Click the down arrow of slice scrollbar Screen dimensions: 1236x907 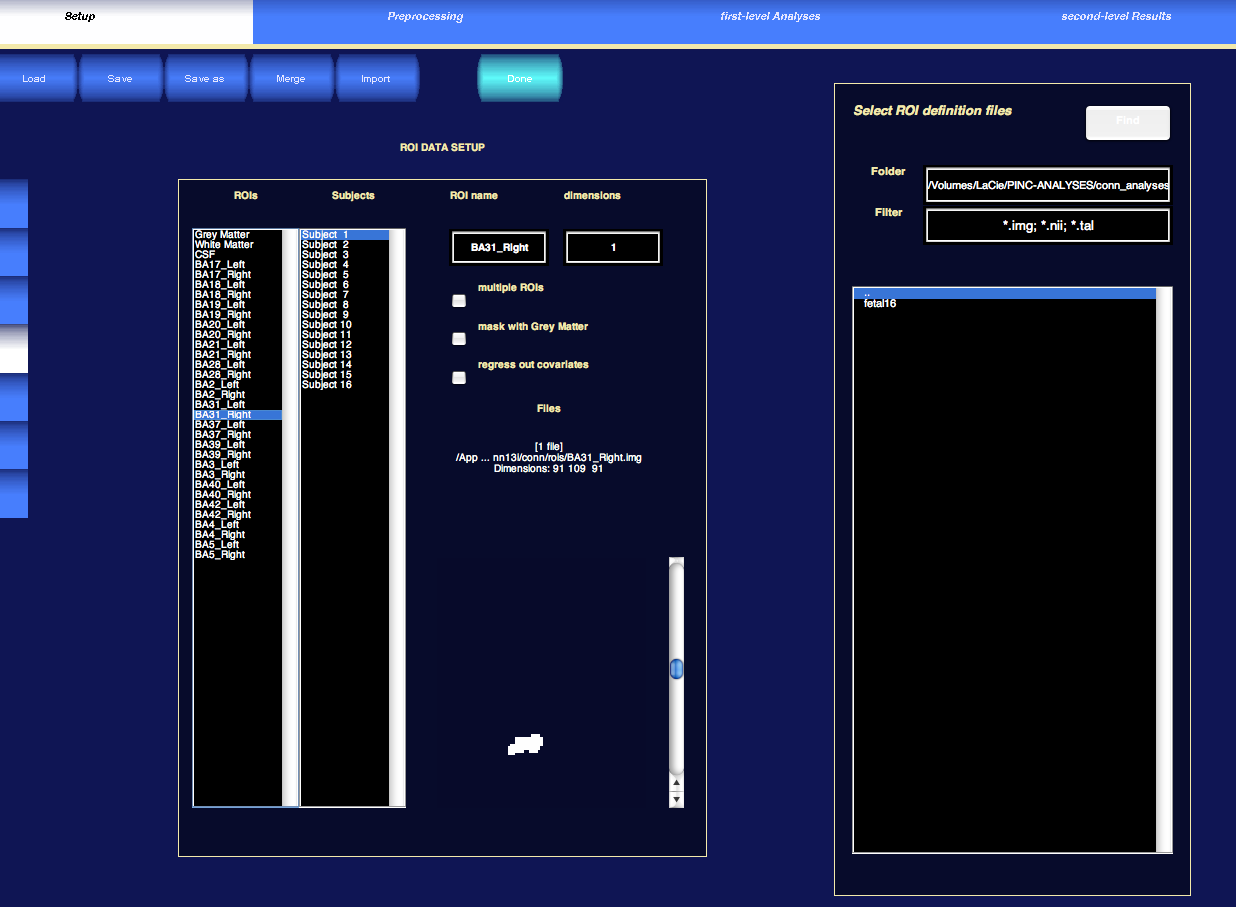pyautogui.click(x=676, y=800)
